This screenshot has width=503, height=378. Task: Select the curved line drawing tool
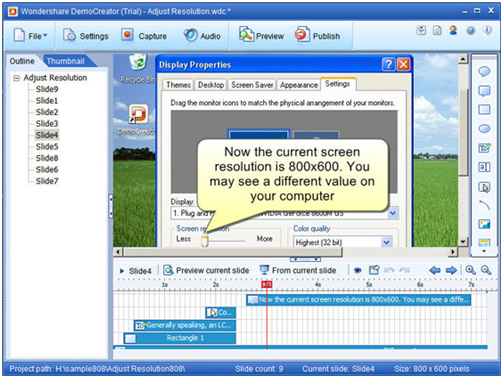pyautogui.click(x=484, y=205)
